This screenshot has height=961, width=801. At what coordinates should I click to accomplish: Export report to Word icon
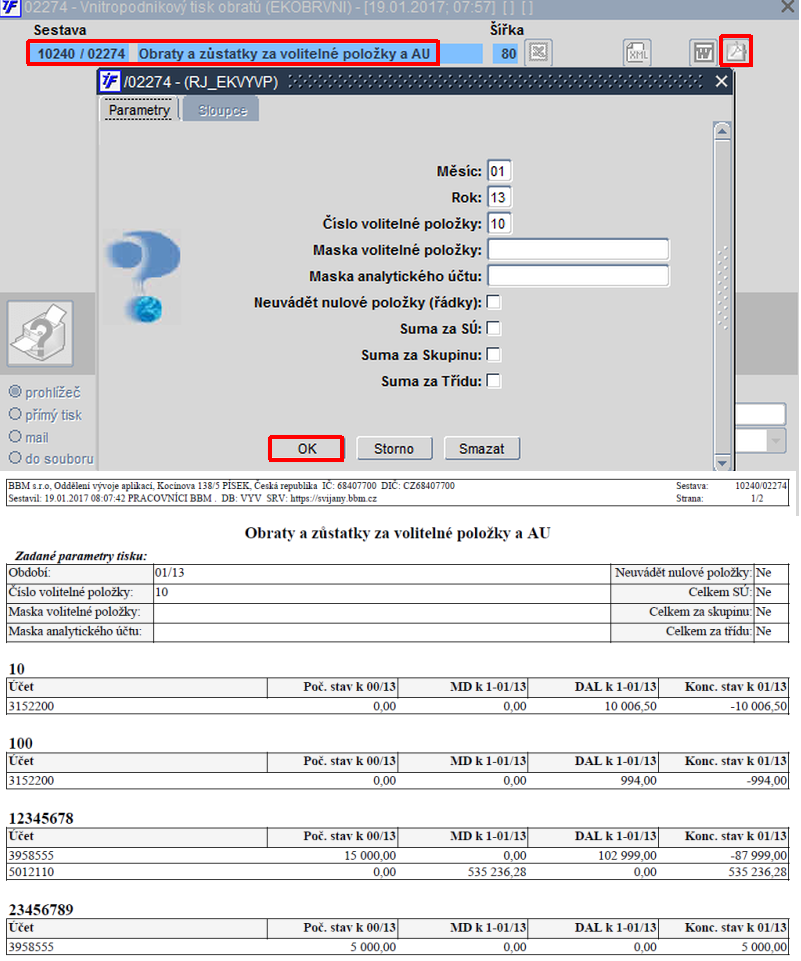(x=703, y=53)
